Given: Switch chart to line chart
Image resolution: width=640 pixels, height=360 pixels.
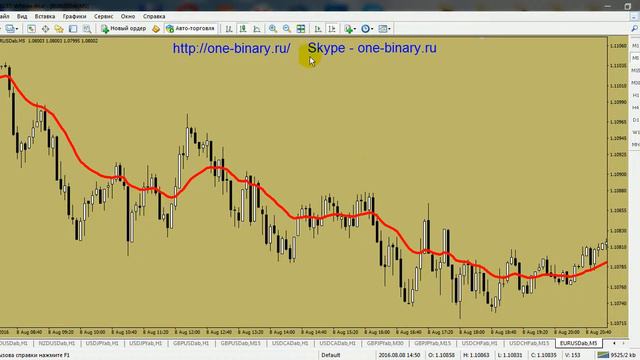Looking at the screenshot, I should coord(257,29).
